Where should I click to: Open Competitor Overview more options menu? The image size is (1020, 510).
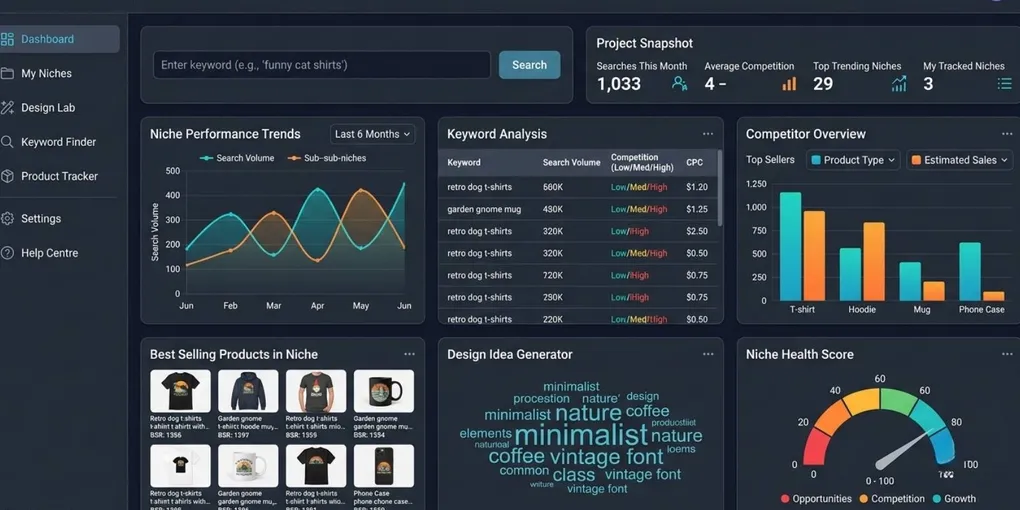pyautogui.click(x=1007, y=134)
